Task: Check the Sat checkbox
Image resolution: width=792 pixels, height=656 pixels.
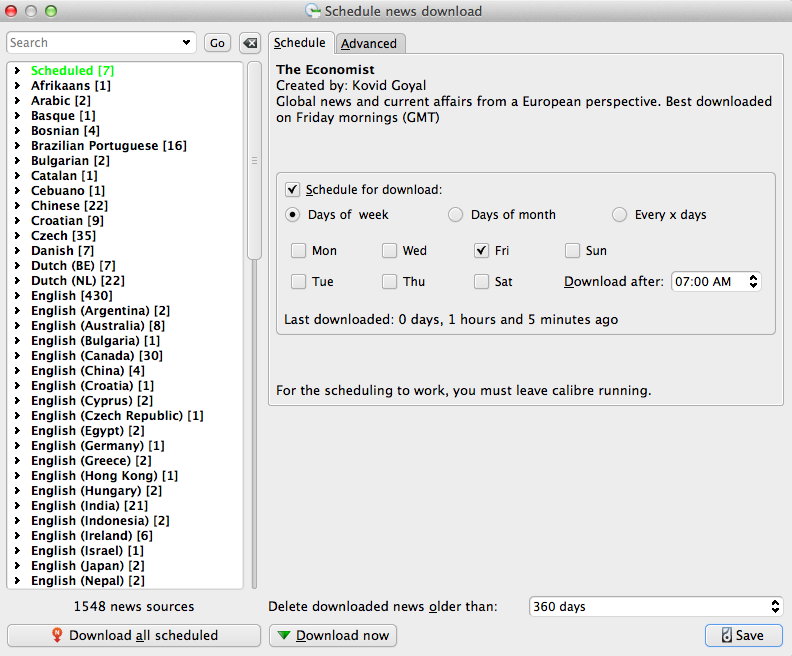Action: click(x=481, y=281)
